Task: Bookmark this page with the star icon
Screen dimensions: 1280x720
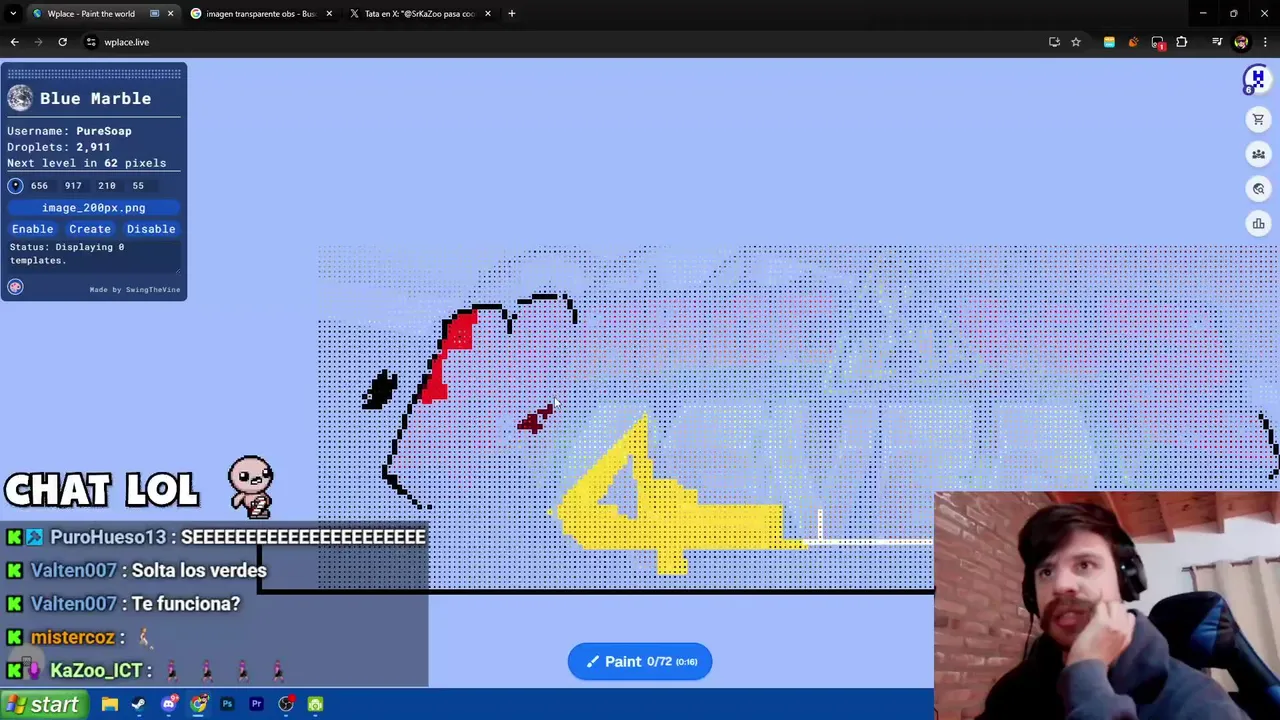Action: pyautogui.click(x=1076, y=42)
